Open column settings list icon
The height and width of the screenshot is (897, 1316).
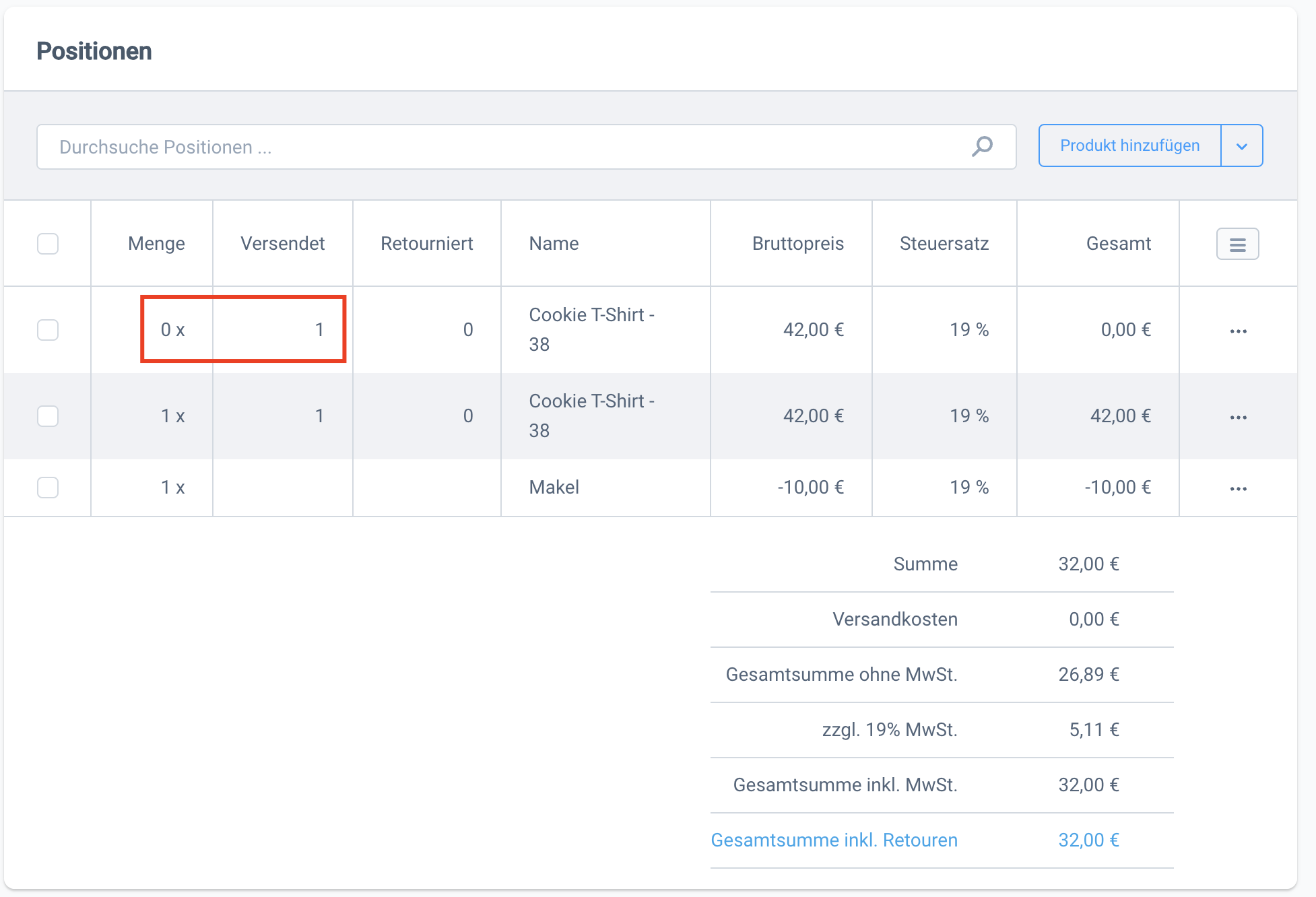pos(1237,244)
